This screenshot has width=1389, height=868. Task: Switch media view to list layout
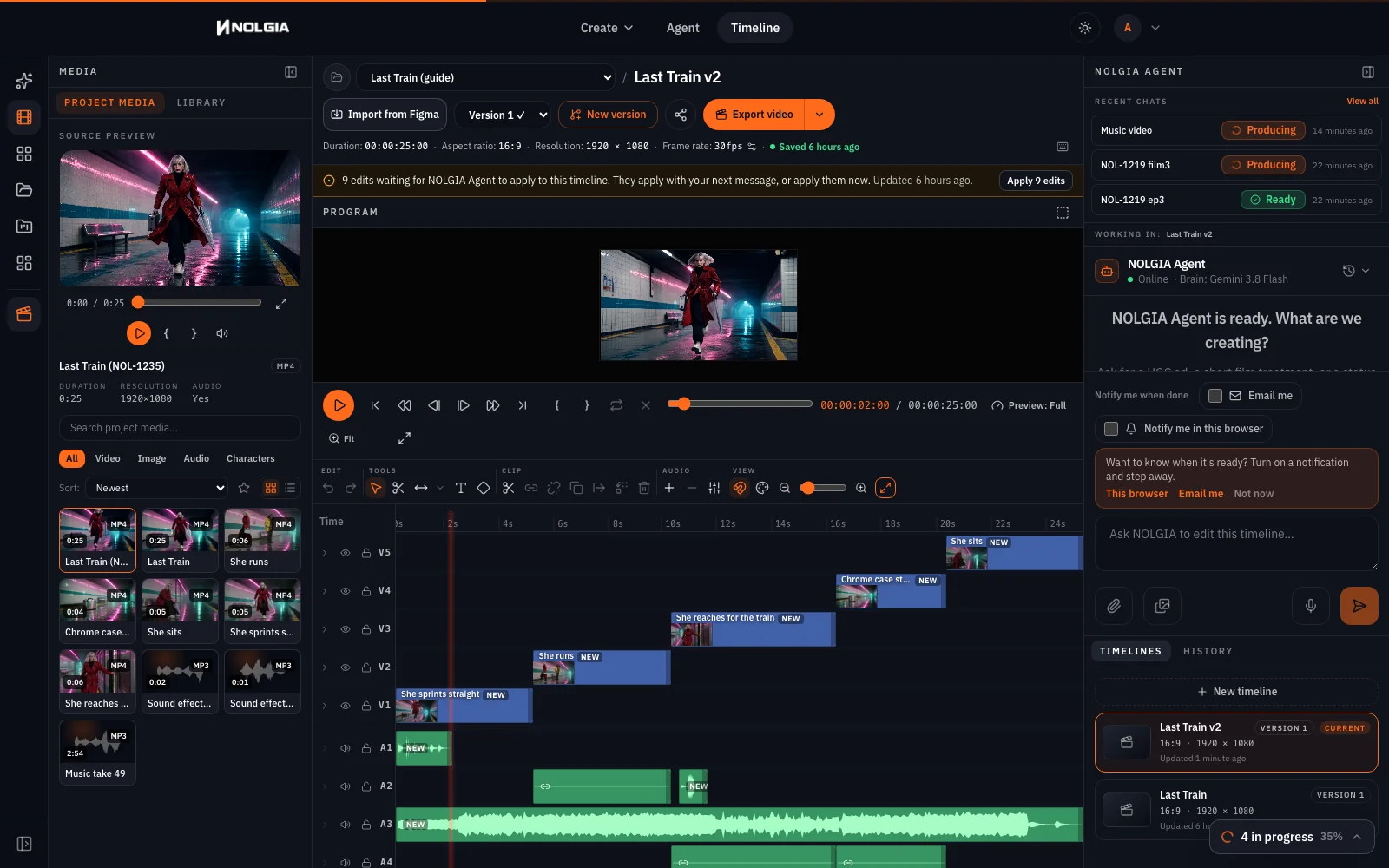click(291, 488)
